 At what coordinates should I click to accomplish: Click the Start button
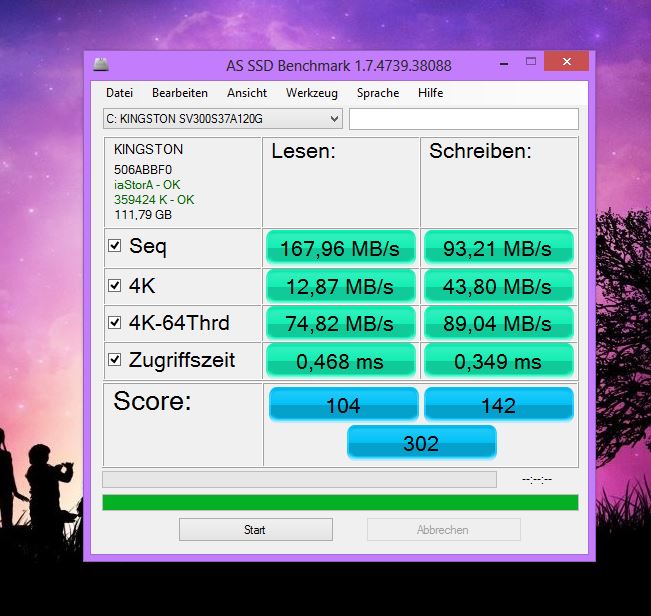256,530
